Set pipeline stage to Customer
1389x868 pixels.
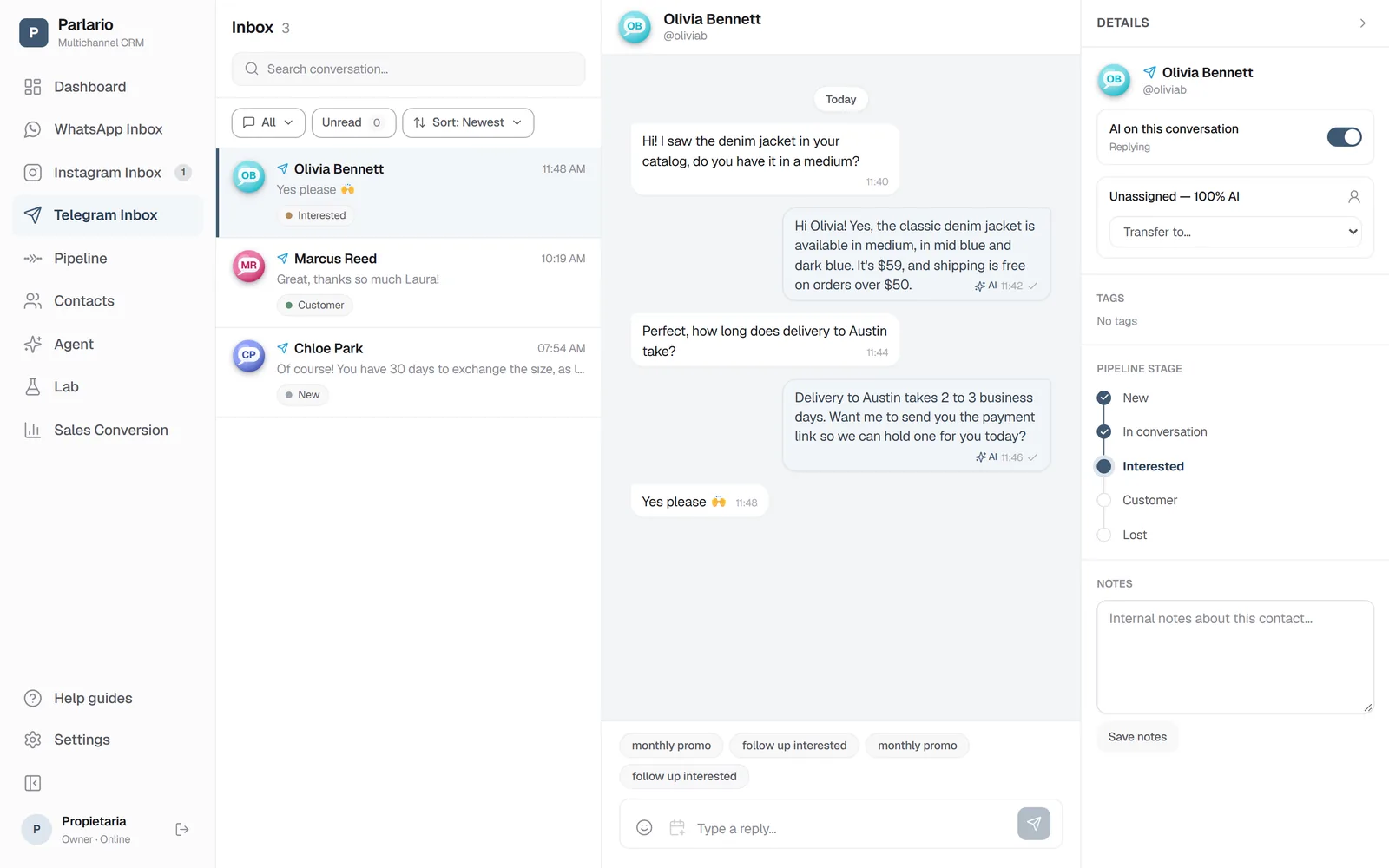(1137, 500)
